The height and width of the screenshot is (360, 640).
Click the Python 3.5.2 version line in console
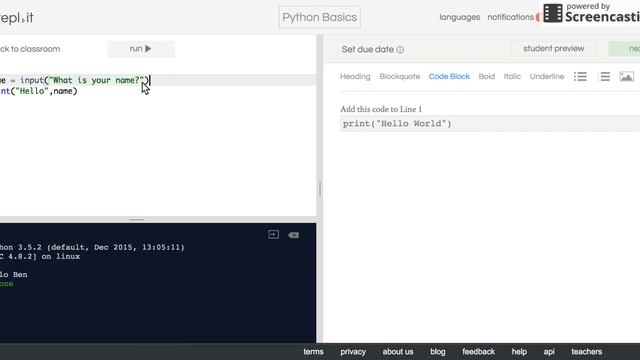click(x=92, y=247)
